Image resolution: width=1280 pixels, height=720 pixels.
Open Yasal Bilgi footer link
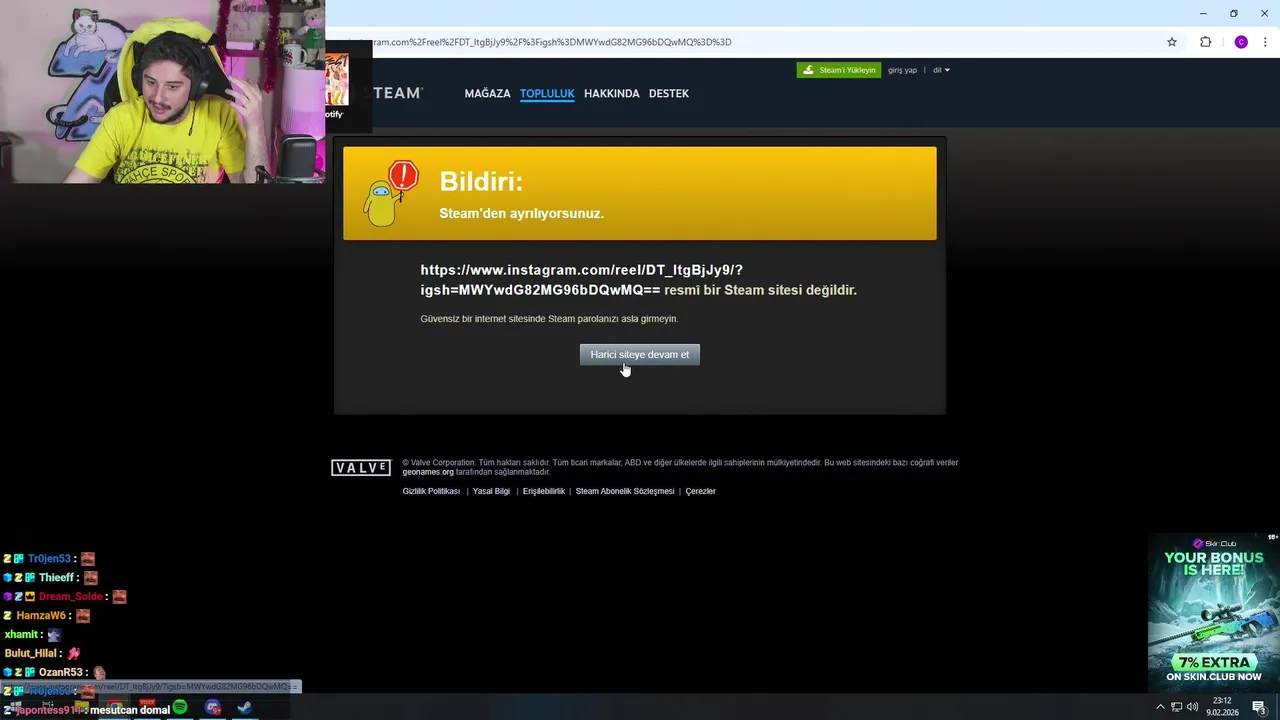click(491, 491)
